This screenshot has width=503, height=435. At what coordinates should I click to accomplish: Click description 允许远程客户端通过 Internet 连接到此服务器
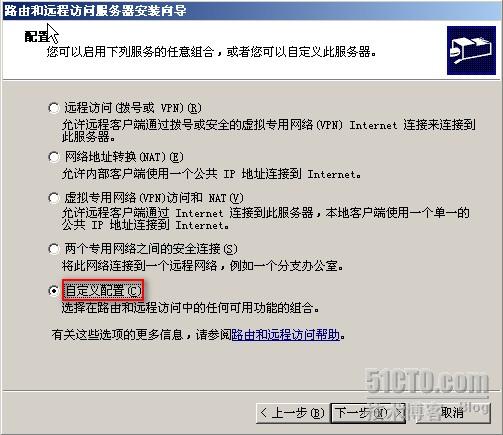[266, 219]
